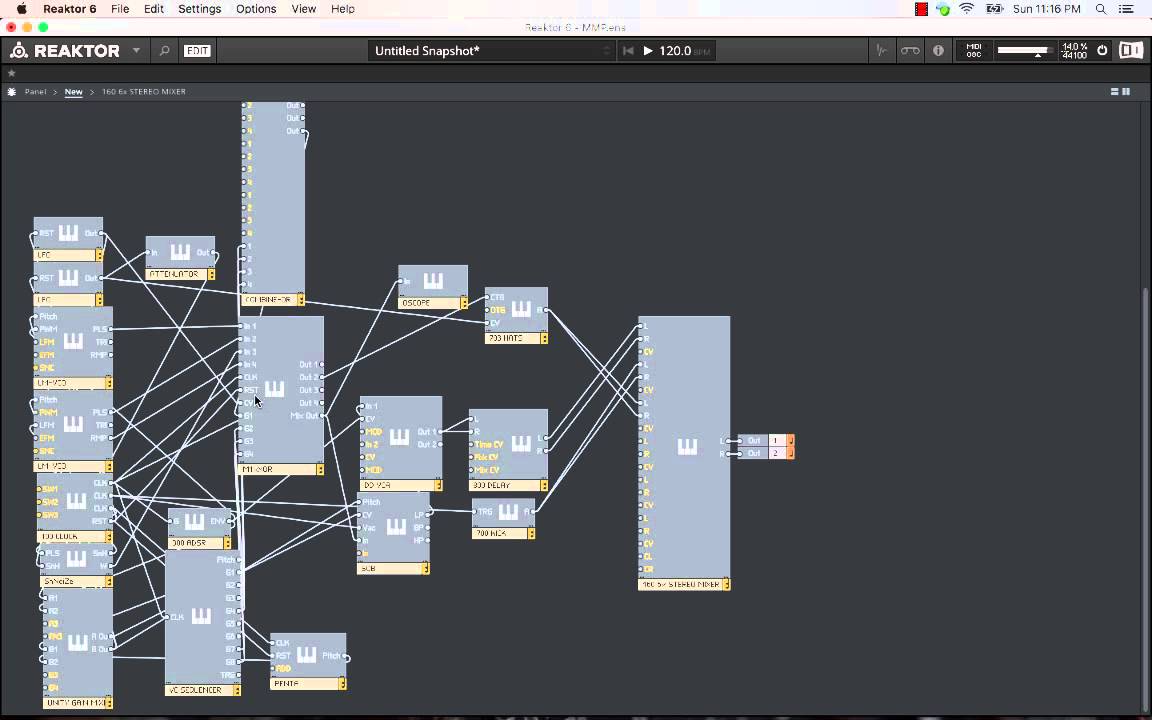Click the keyboard icon on the 700 HATS module

tap(521, 309)
